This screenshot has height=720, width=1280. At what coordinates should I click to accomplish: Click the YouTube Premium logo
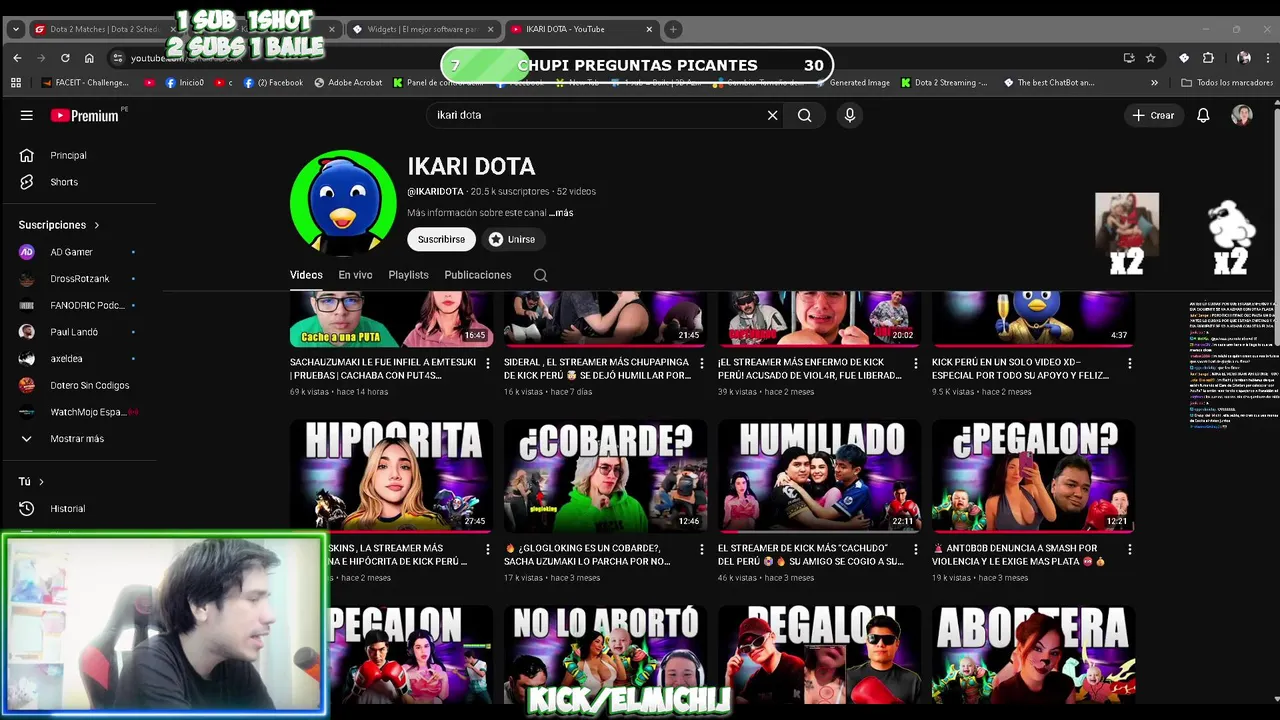[x=85, y=115]
